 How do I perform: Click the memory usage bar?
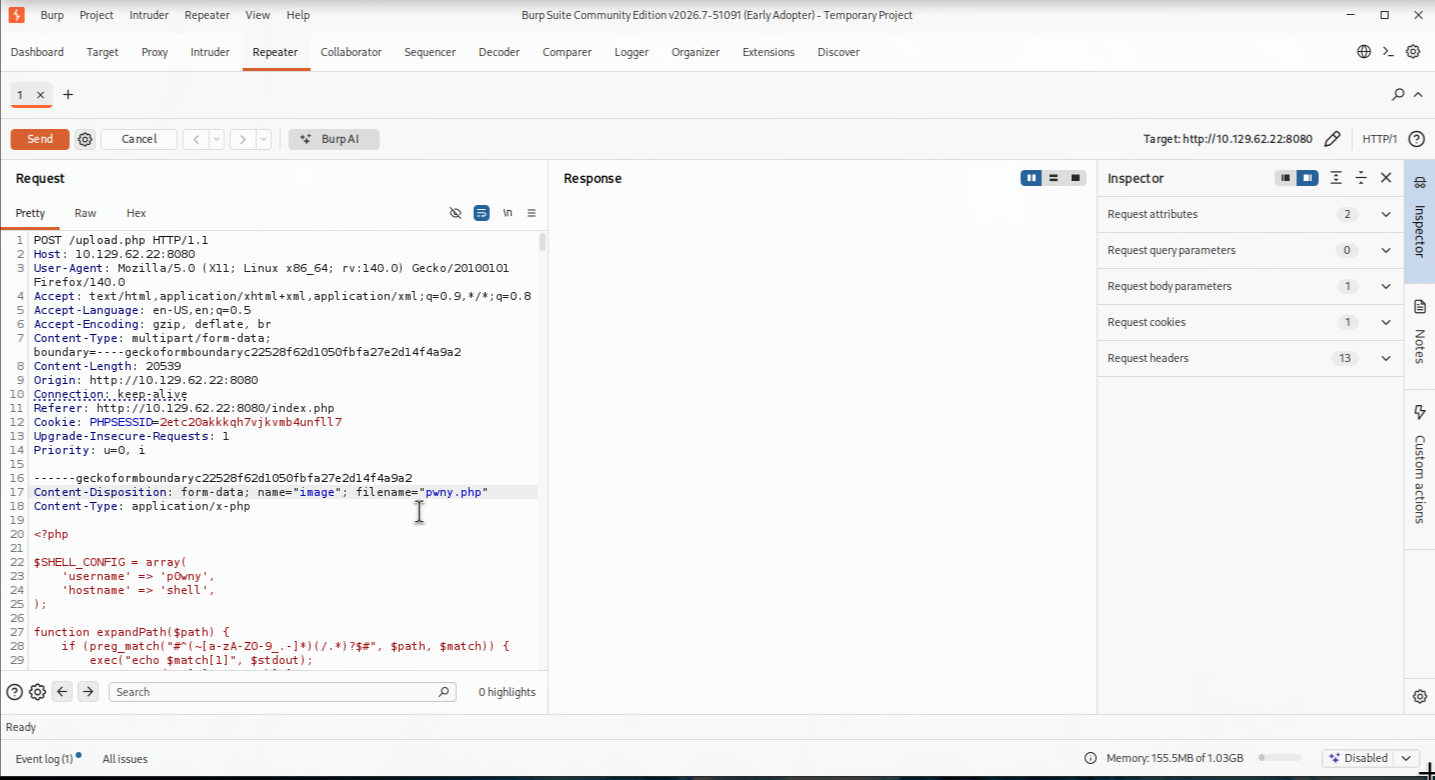[1280, 758]
